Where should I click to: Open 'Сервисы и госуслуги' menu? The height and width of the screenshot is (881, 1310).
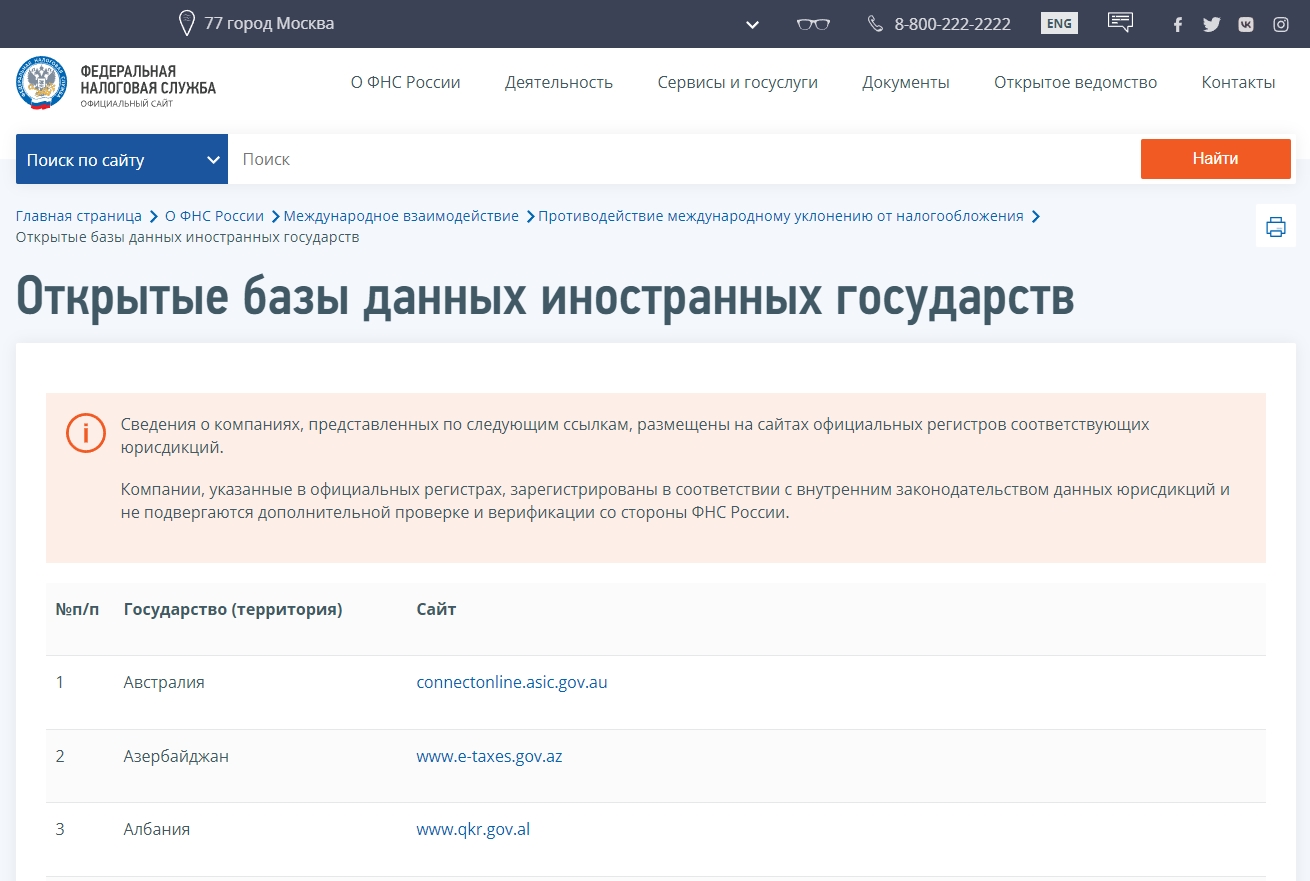tap(738, 82)
